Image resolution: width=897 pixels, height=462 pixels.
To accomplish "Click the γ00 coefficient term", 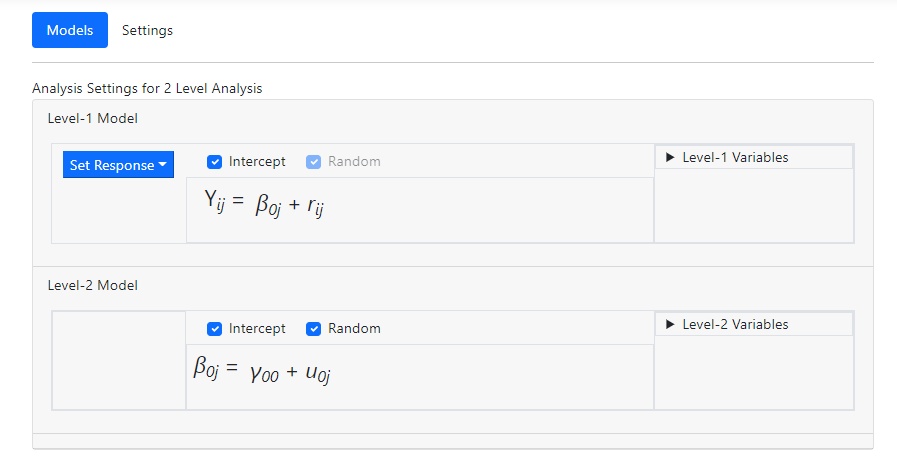I will (x=264, y=373).
